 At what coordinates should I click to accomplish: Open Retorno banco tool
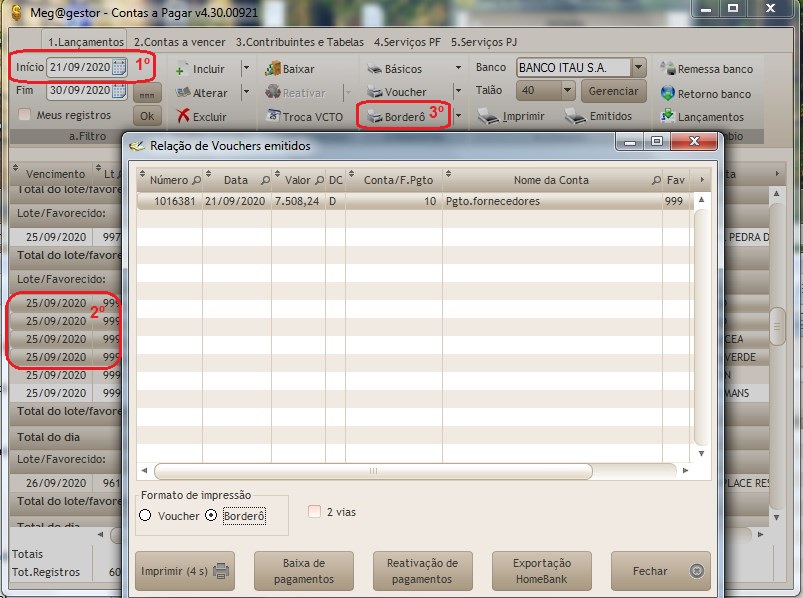pos(668,93)
